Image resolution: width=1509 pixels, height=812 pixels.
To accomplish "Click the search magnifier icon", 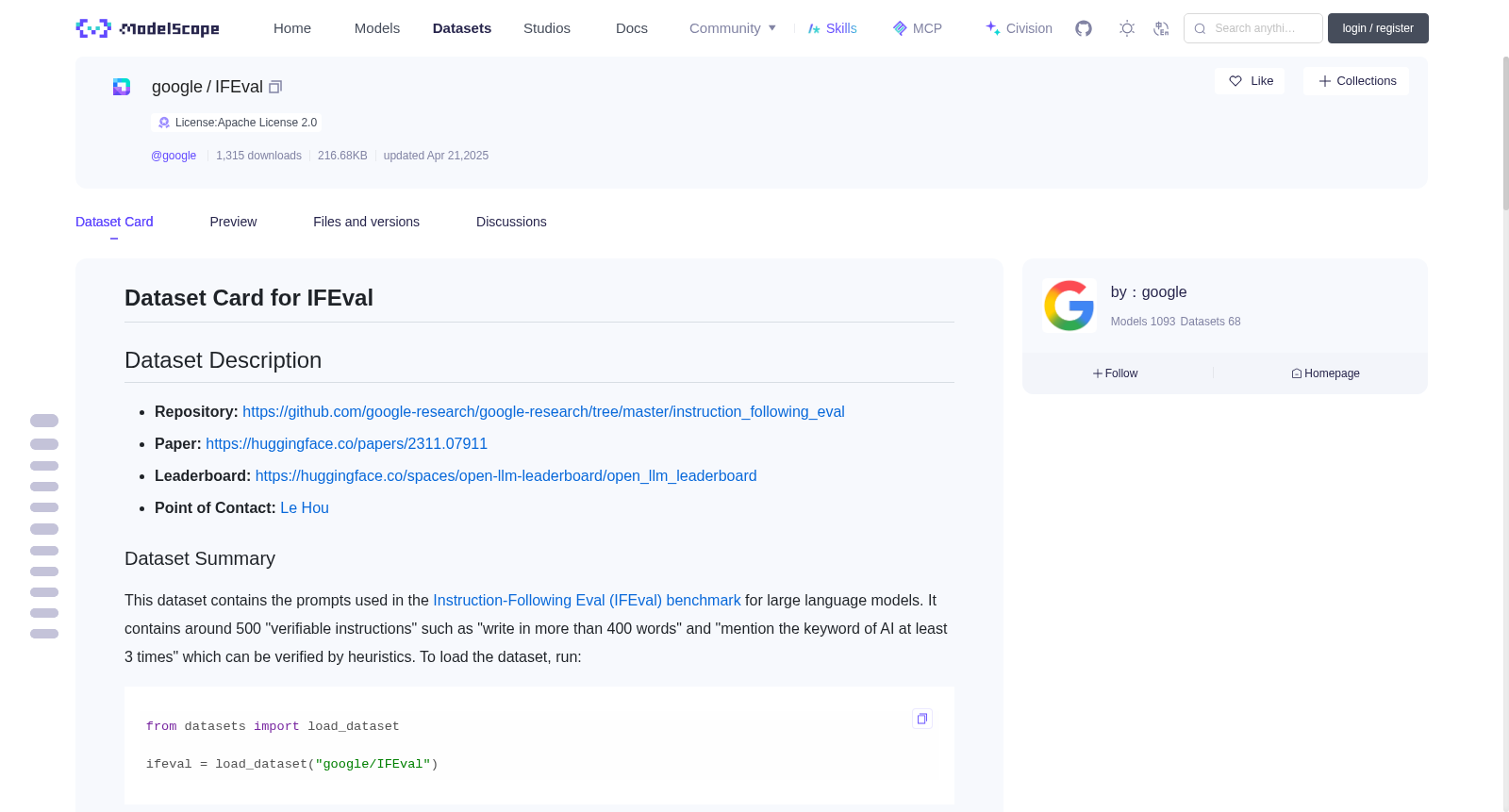I will click(1200, 28).
